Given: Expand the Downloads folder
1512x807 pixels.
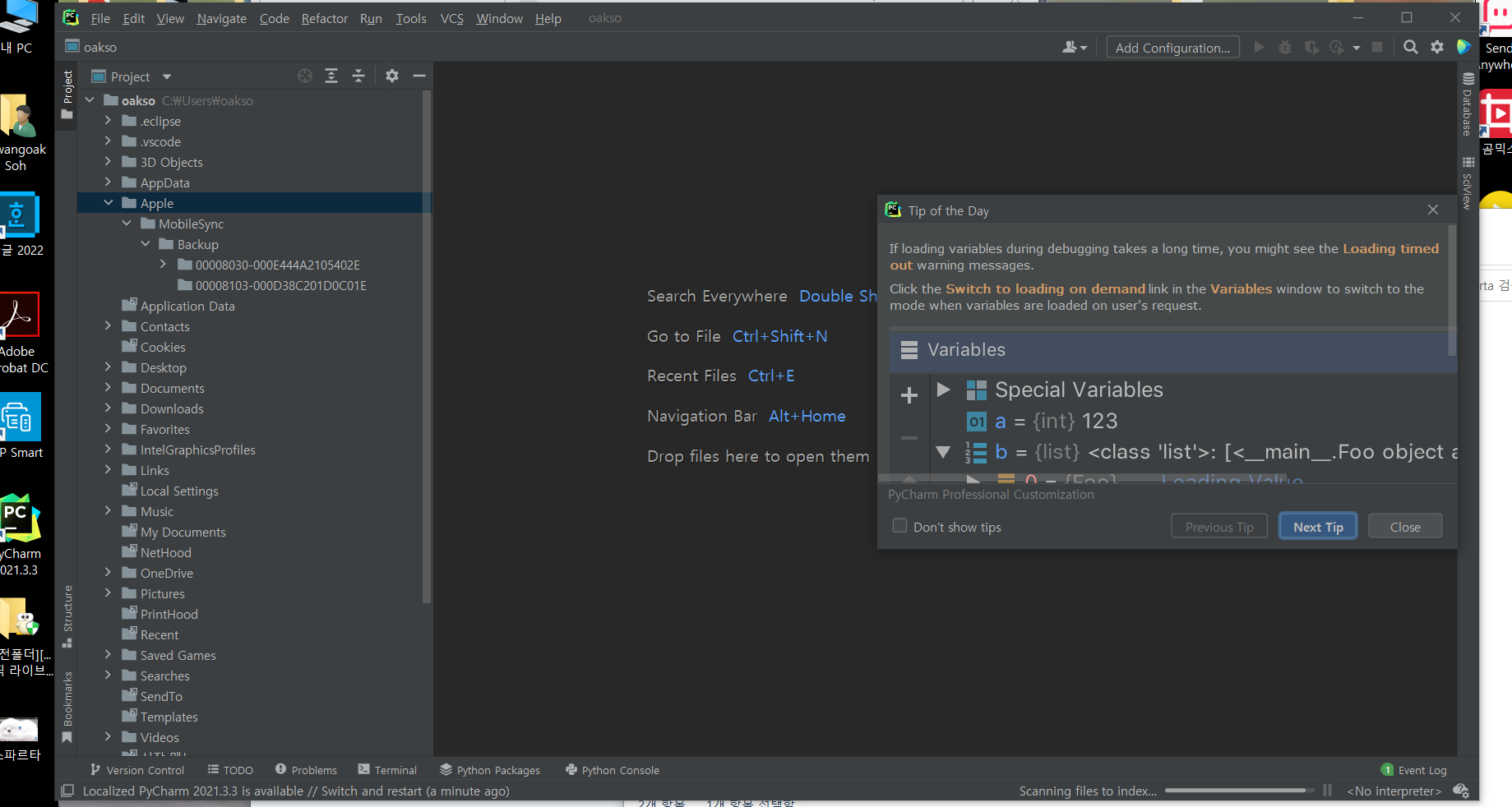Looking at the screenshot, I should [108, 408].
